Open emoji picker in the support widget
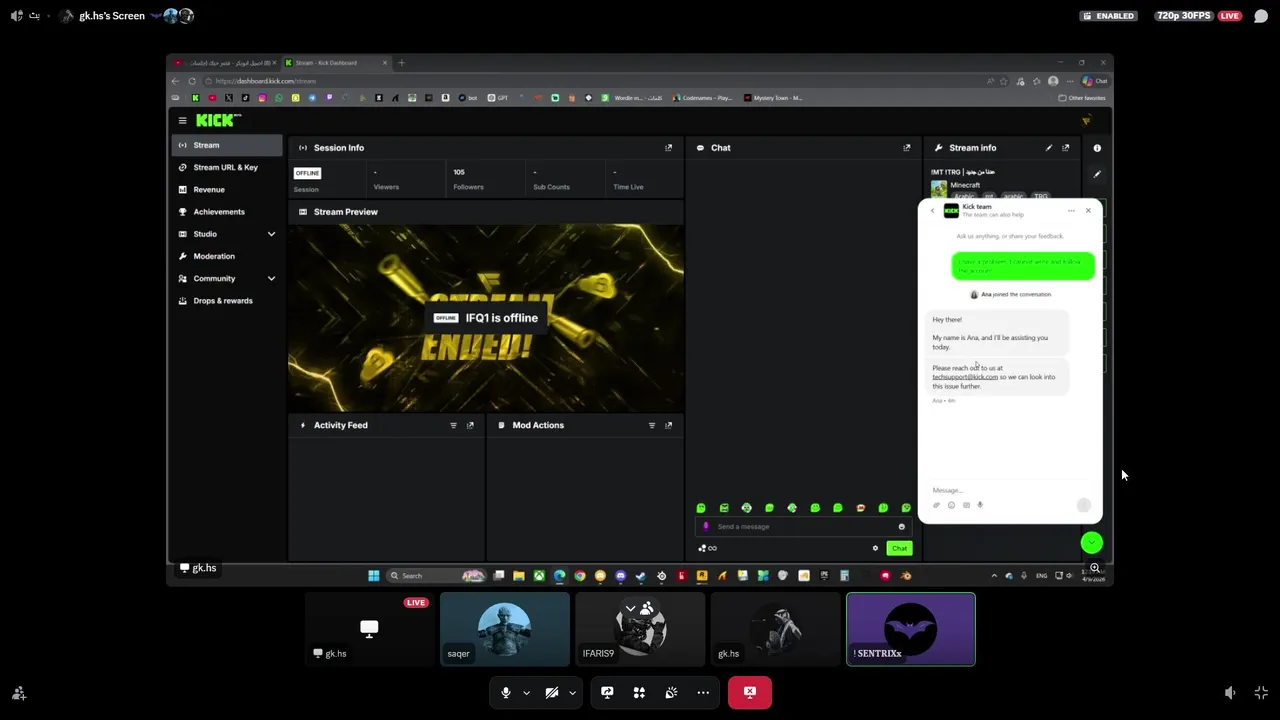 click(x=951, y=505)
